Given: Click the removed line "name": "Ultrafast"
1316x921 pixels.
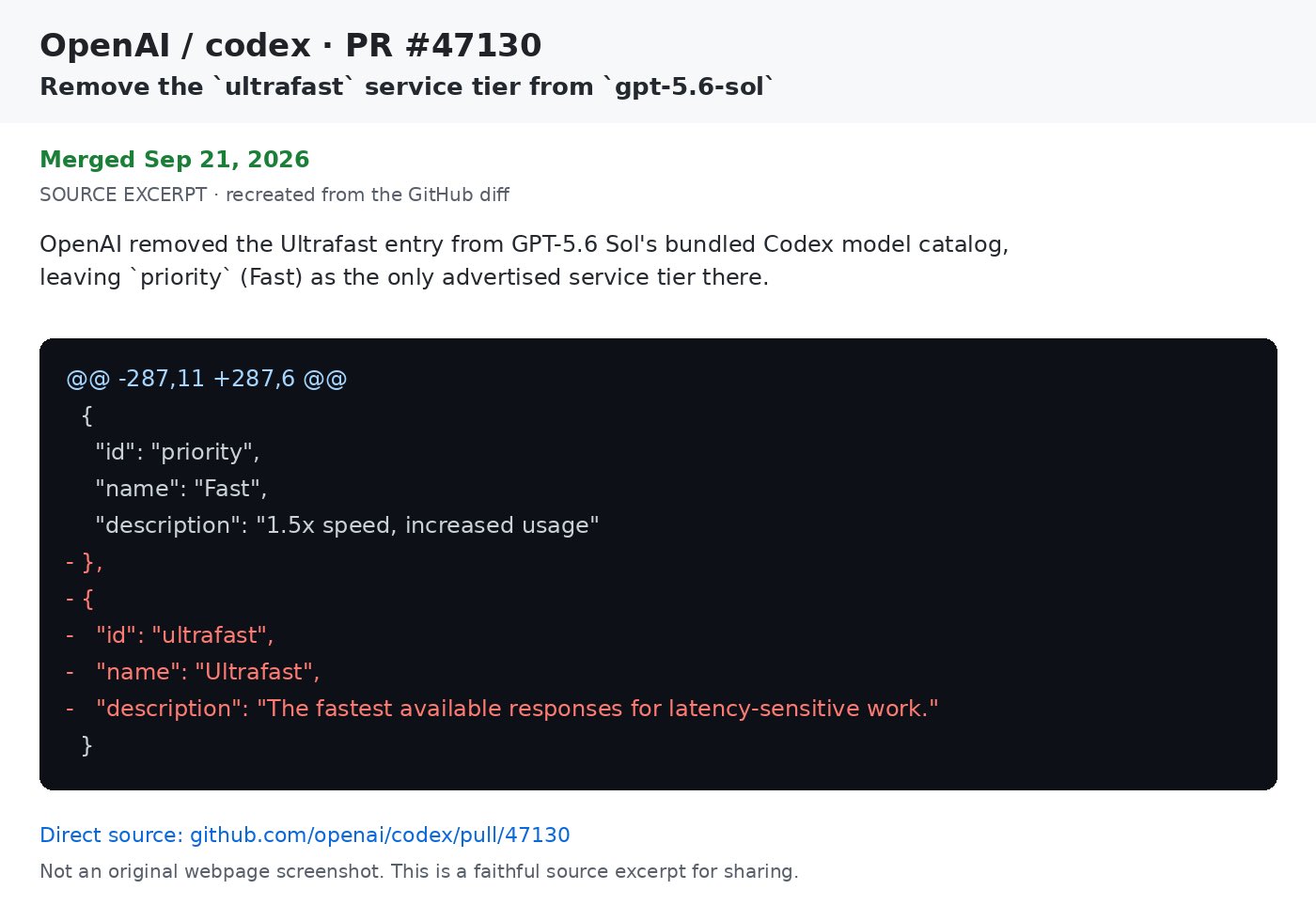Looking at the screenshot, I should click(x=193, y=672).
